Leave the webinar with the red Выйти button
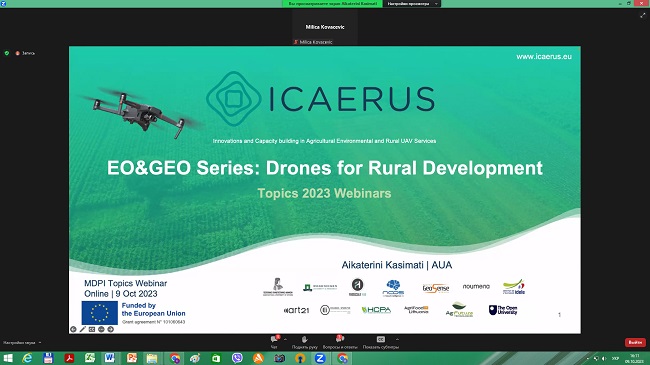This screenshot has height=365, width=650. tap(635, 342)
